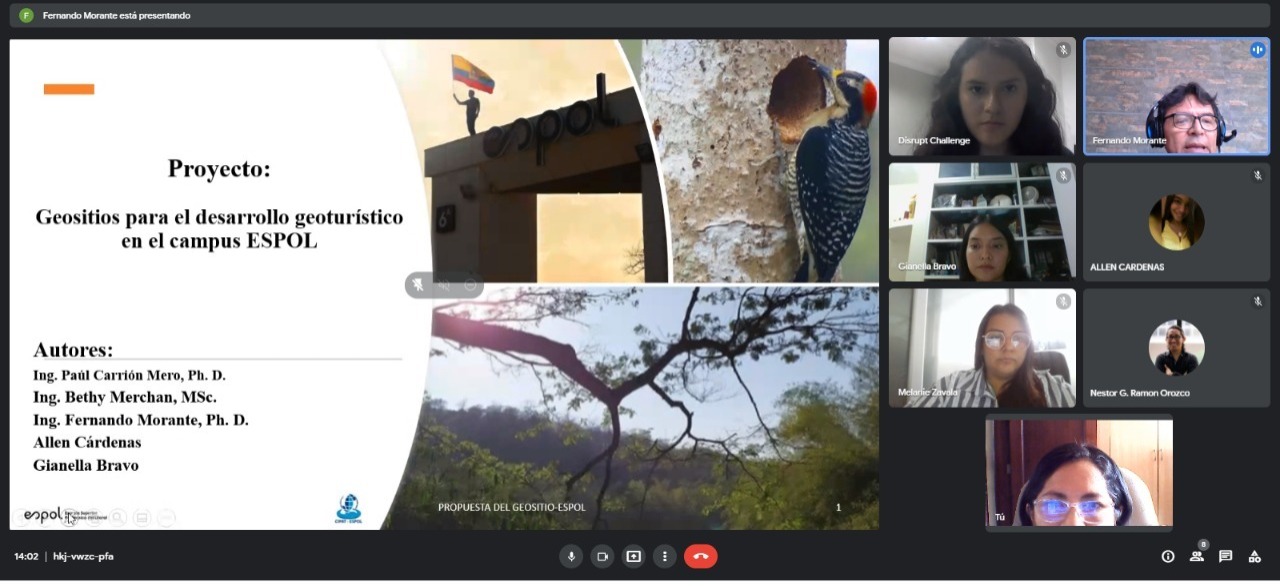Click 'Melanie Zavala' name label
This screenshot has height=586, width=1280.
(928, 392)
